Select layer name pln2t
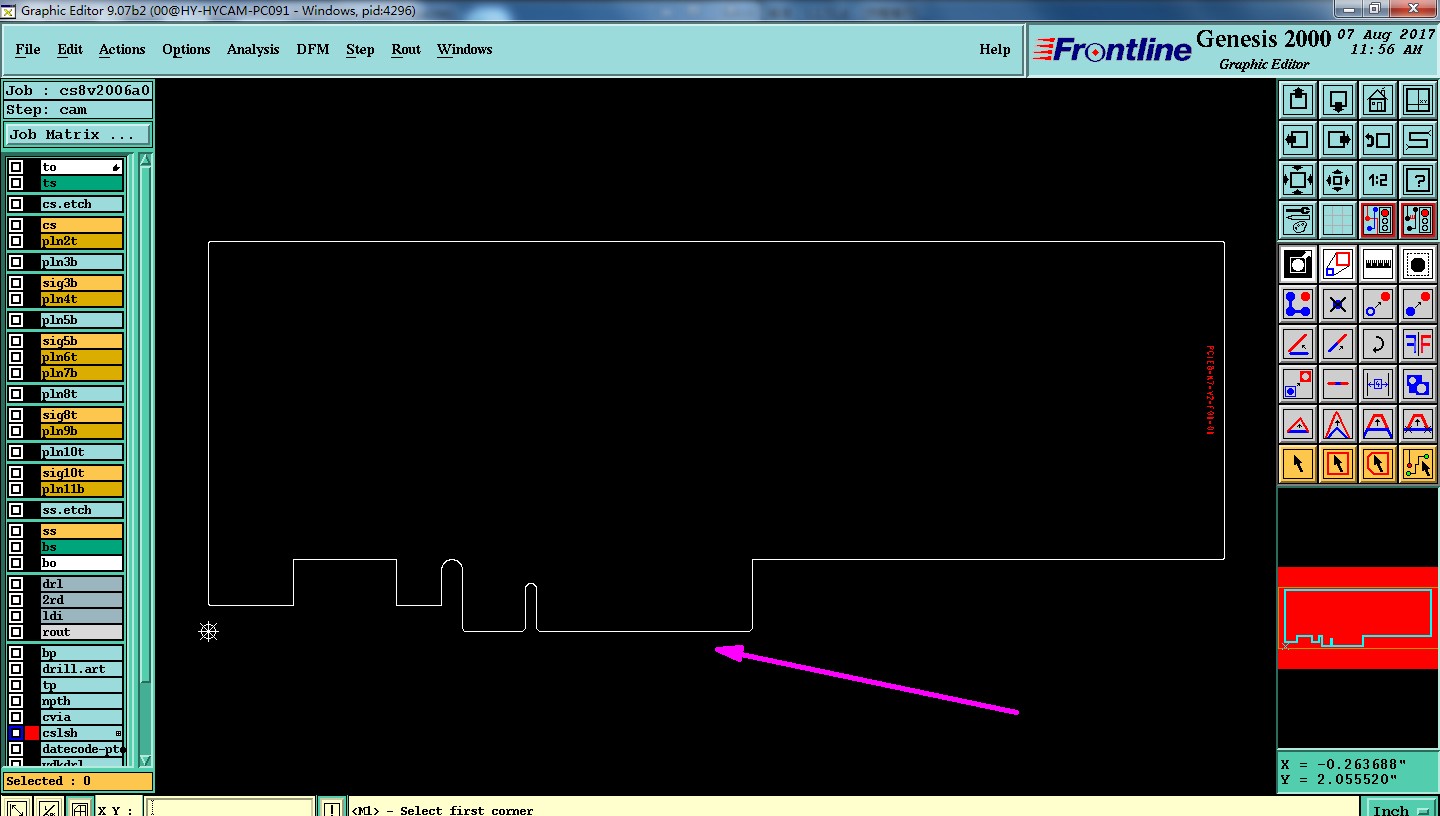1440x816 pixels. (x=82, y=241)
